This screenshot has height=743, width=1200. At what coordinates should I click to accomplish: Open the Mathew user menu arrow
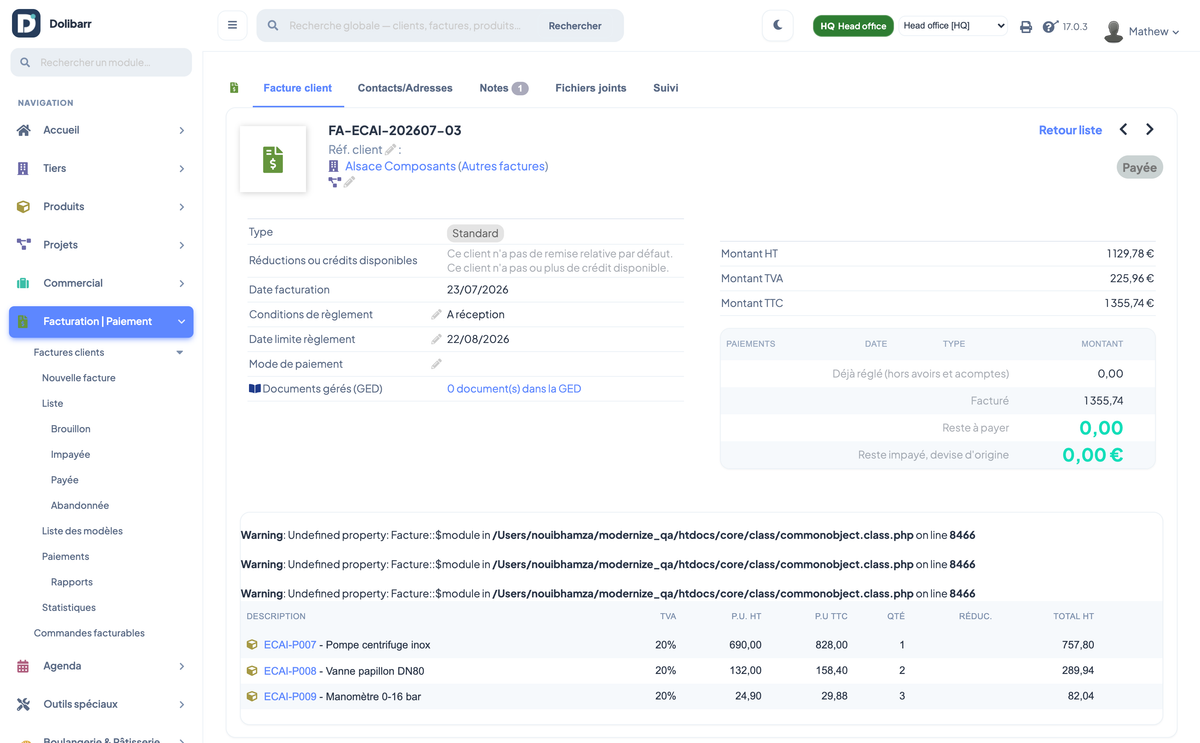point(1175,32)
